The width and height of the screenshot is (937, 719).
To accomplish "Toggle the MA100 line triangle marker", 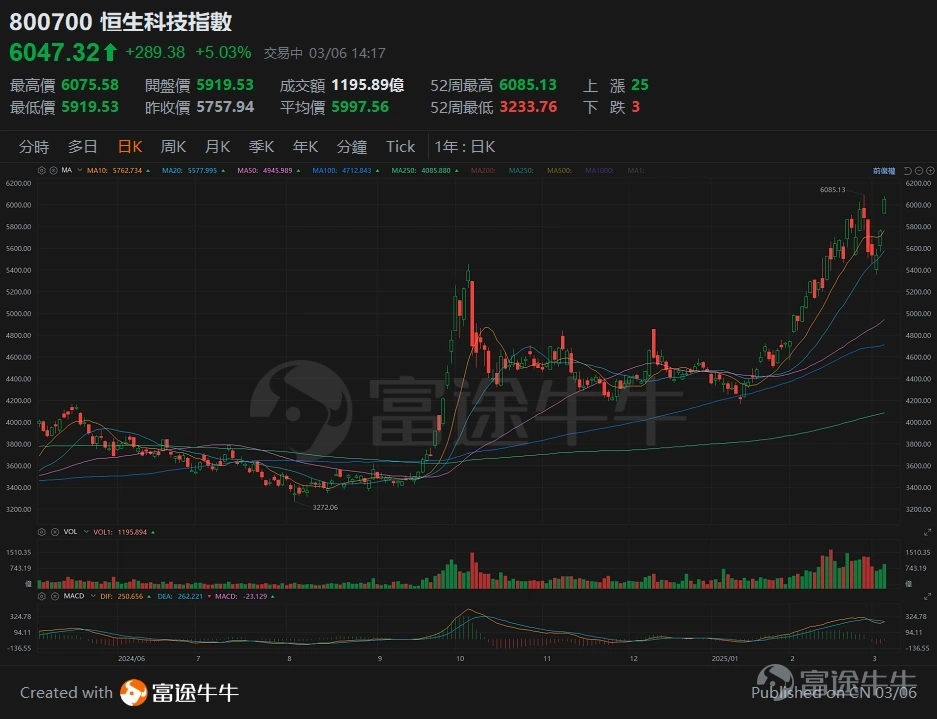I will 378,171.
